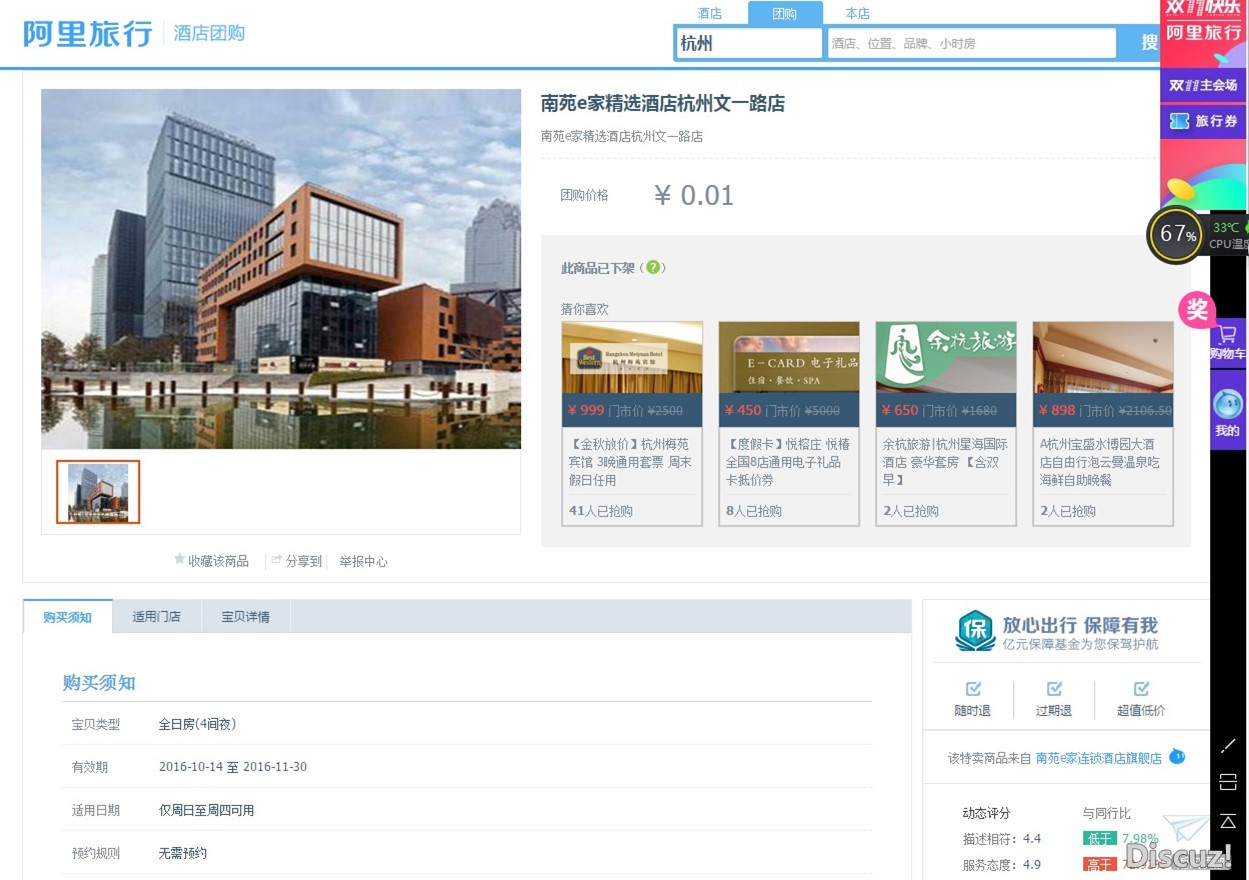Click the 无需预约 value
The height and width of the screenshot is (880, 1249).
click(183, 853)
